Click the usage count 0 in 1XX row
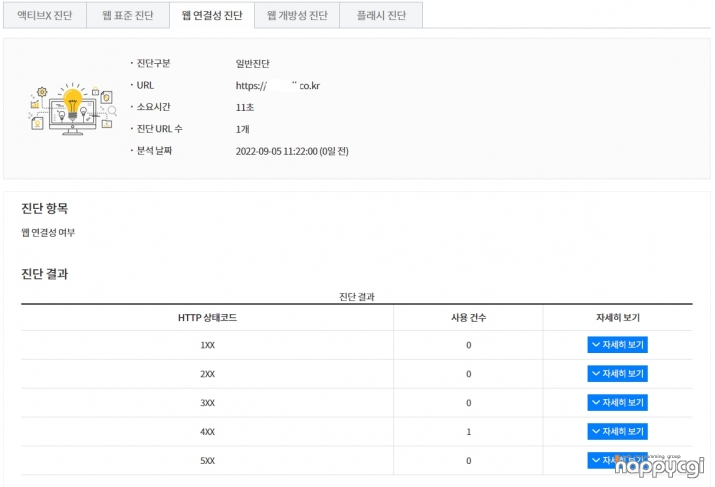 (468, 345)
